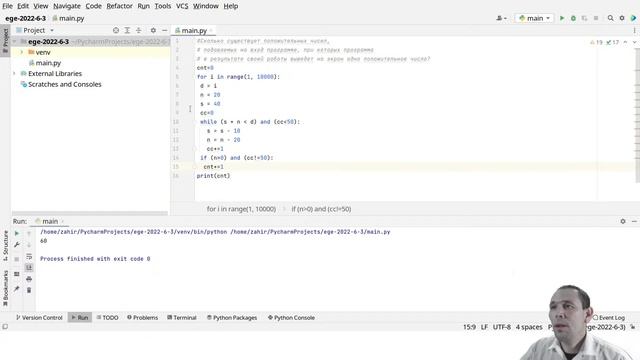Click Run with Coverage icon in the toolbar
Image resolution: width=640 pixels, height=360 pixels.
click(584, 18)
